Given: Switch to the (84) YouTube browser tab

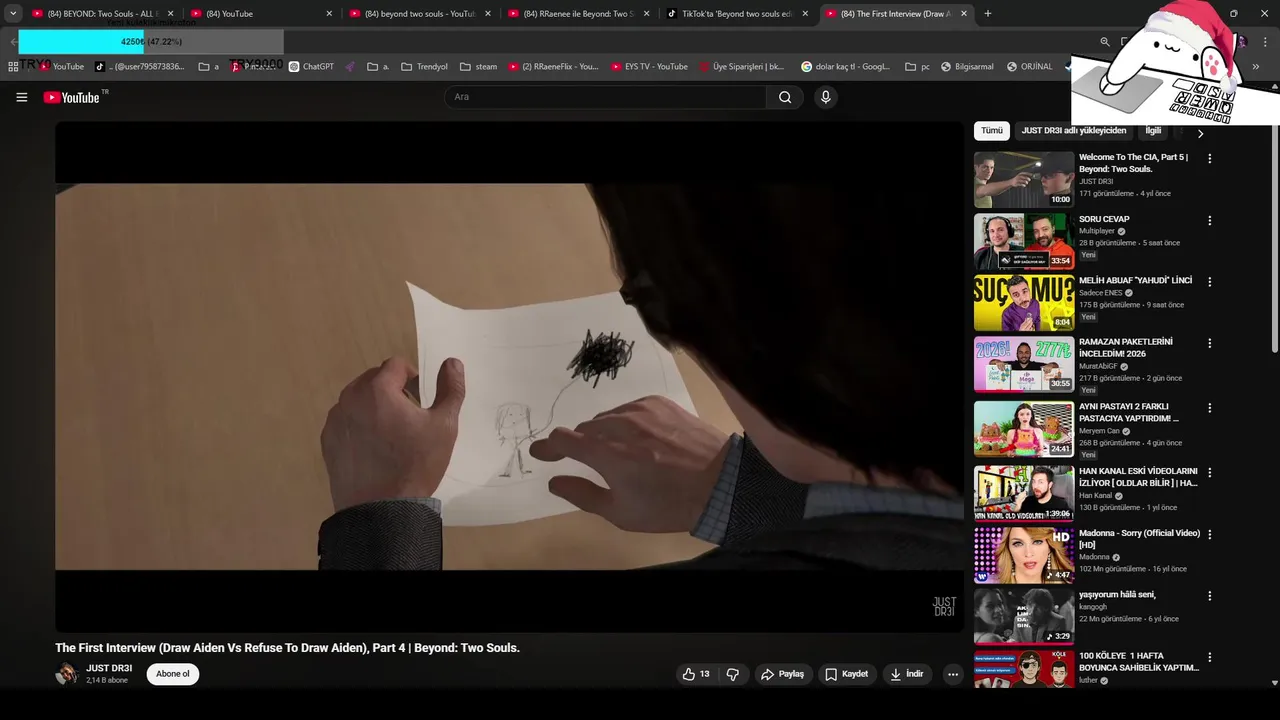Looking at the screenshot, I should coord(260,14).
